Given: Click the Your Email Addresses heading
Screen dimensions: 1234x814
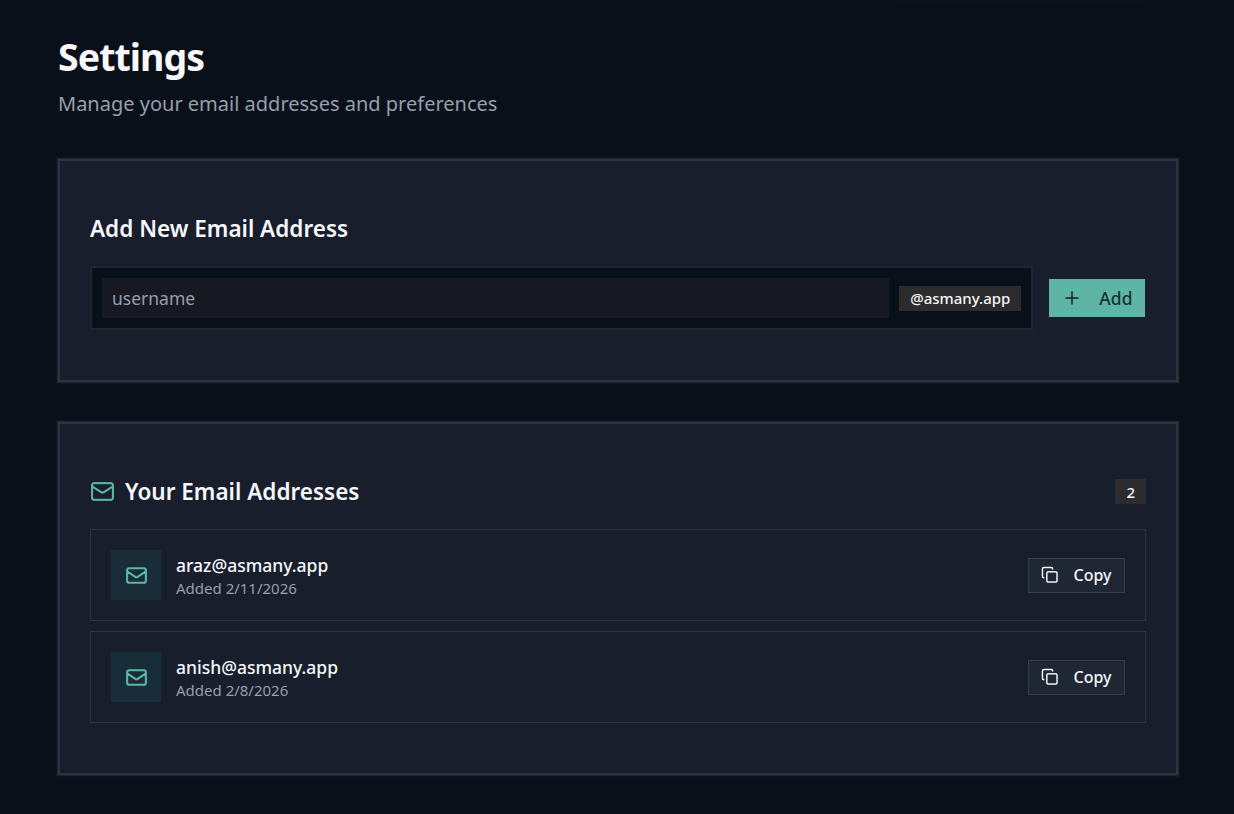Looking at the screenshot, I should [241, 491].
